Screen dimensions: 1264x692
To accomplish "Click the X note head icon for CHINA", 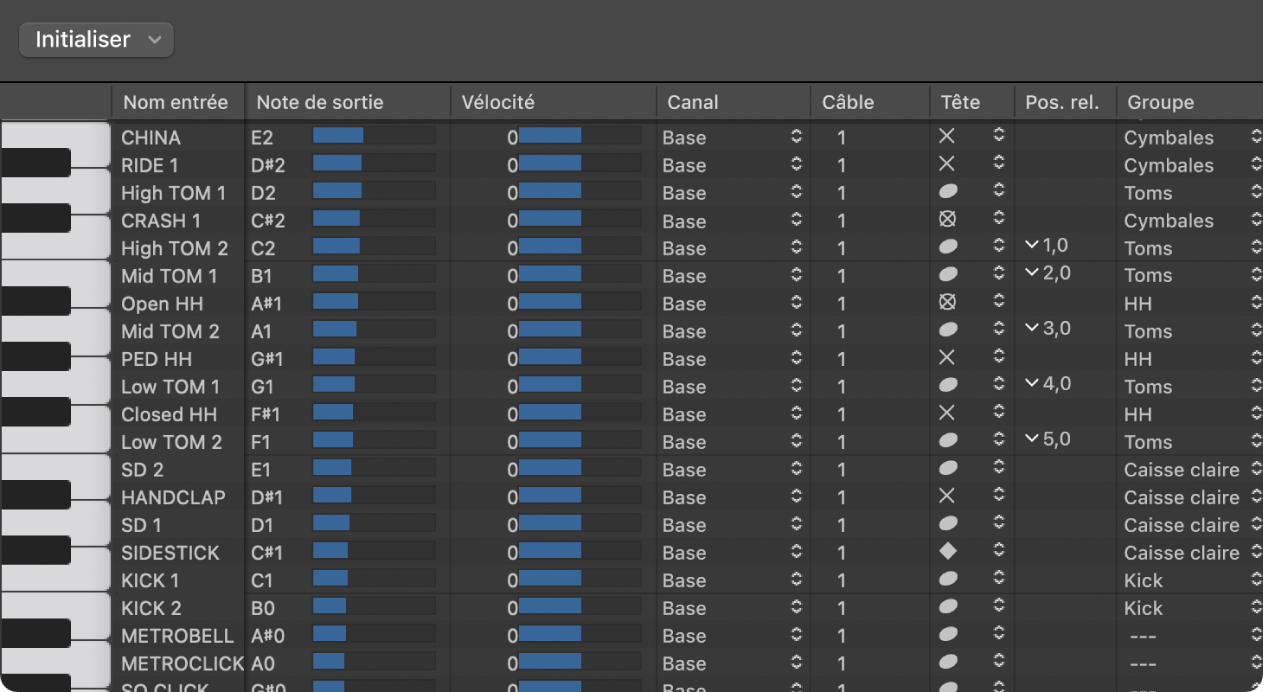I will [x=947, y=137].
